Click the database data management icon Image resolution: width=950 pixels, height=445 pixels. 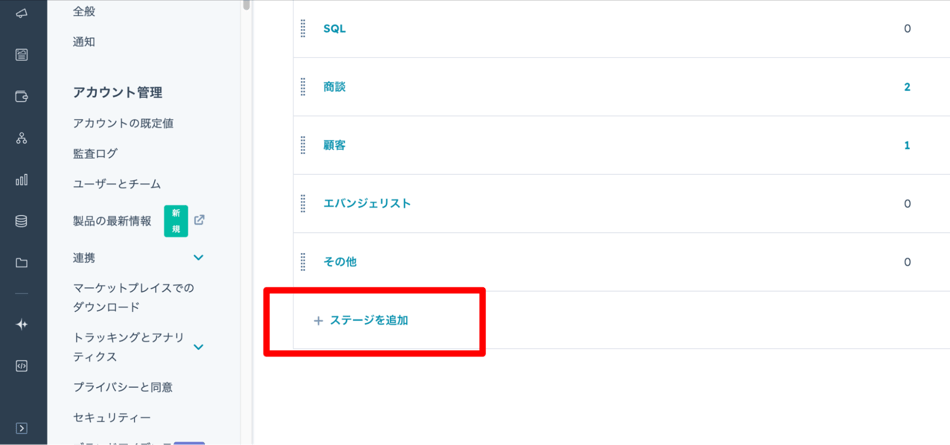[x=22, y=221]
